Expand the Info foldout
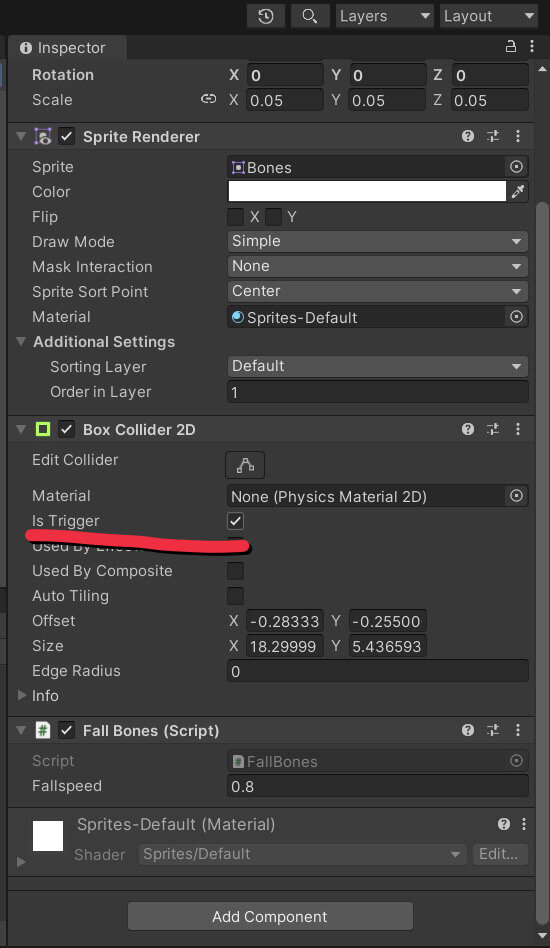Screen dimensions: 550x948 [22, 695]
